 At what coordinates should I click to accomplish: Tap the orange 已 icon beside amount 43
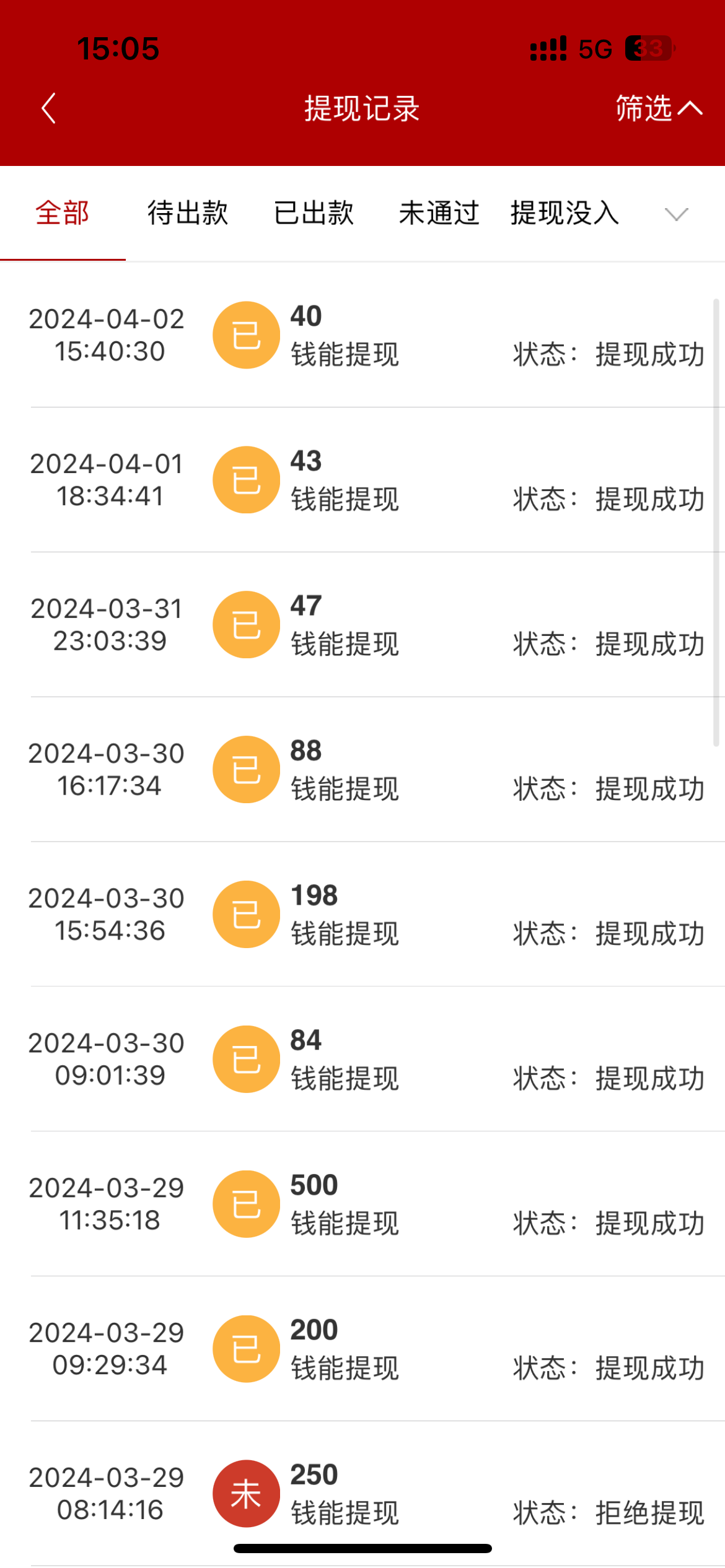pyautogui.click(x=246, y=480)
